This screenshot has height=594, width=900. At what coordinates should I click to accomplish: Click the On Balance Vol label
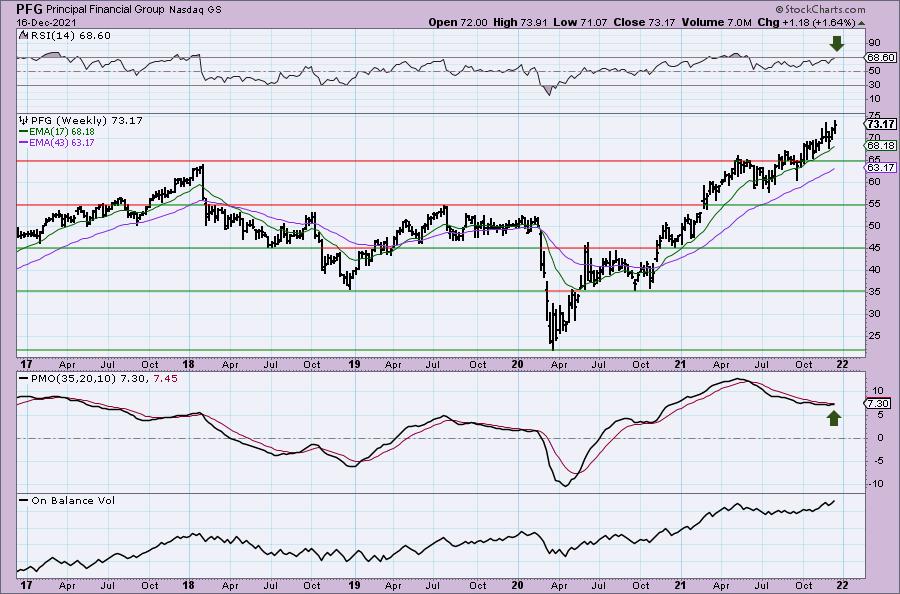(73, 500)
